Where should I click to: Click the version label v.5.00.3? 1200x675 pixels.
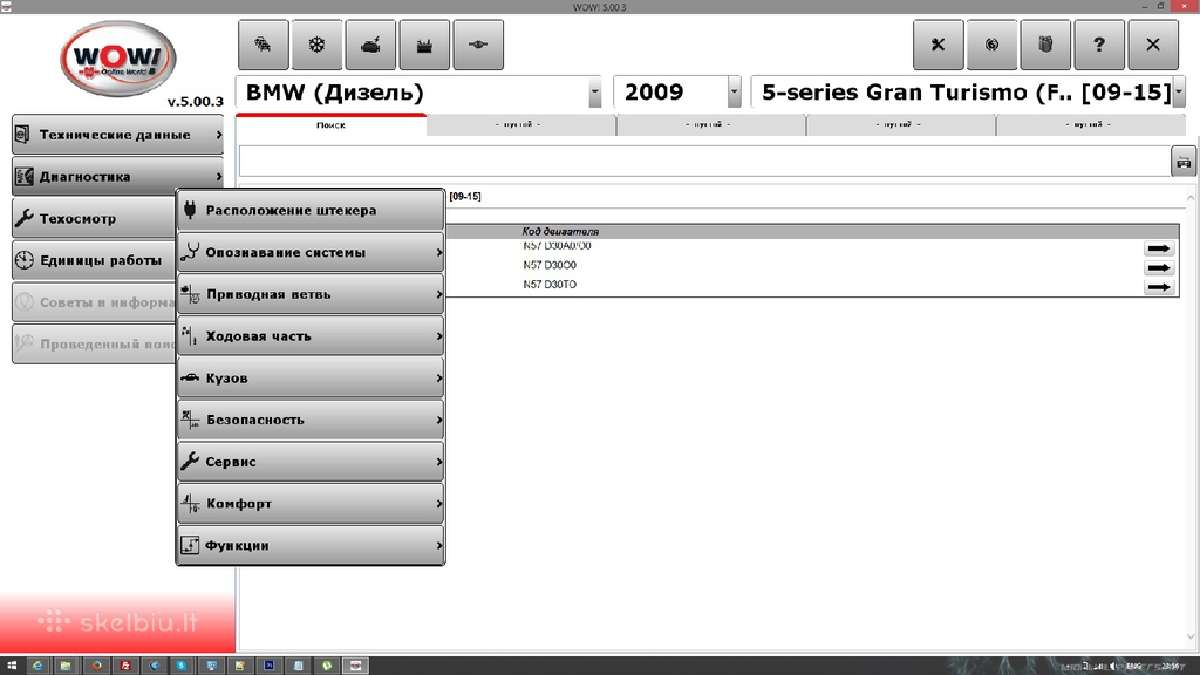[195, 102]
